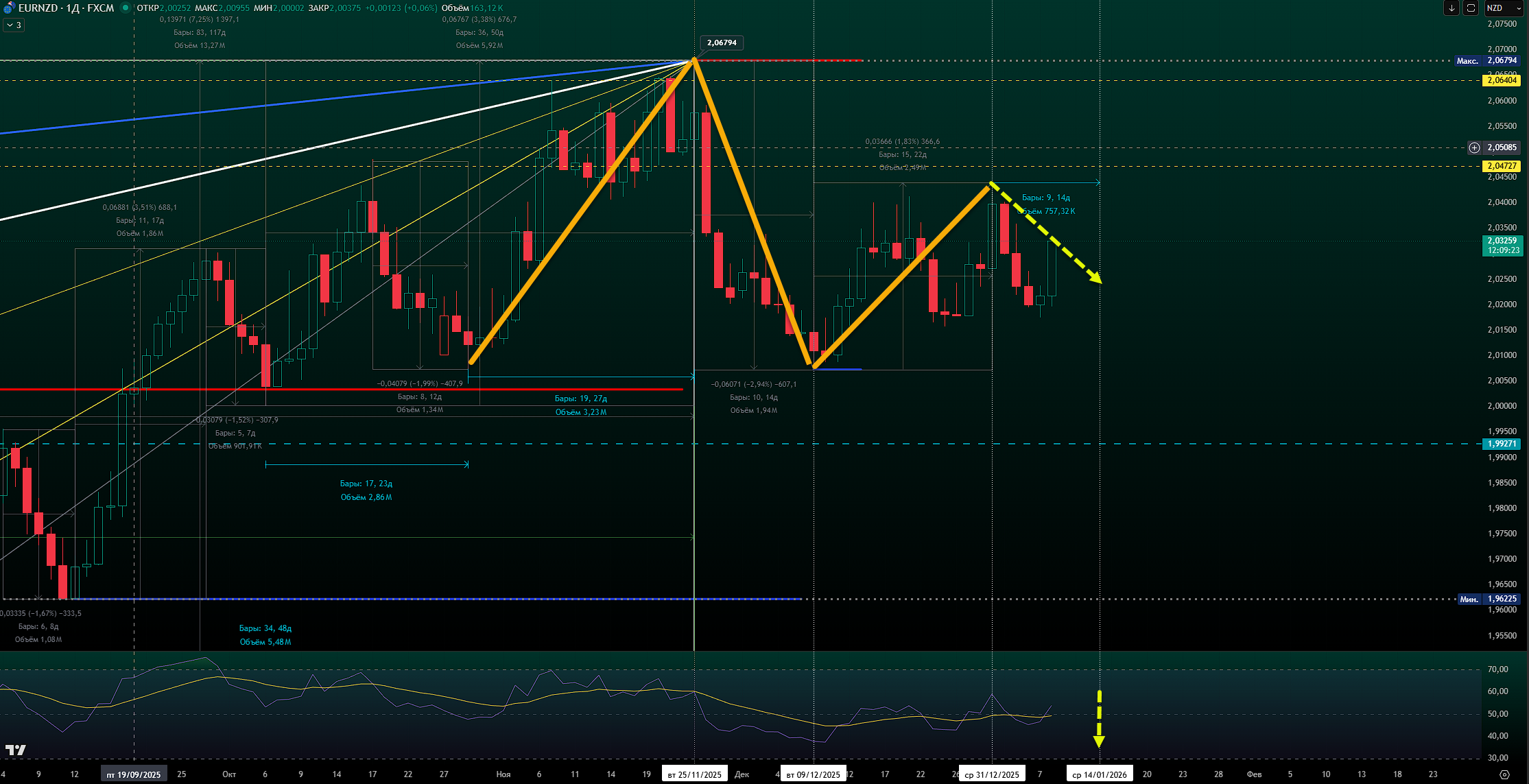Screen dimensions: 1529x784
Task: Click the 2,06794 peak price callout label
Action: point(722,43)
